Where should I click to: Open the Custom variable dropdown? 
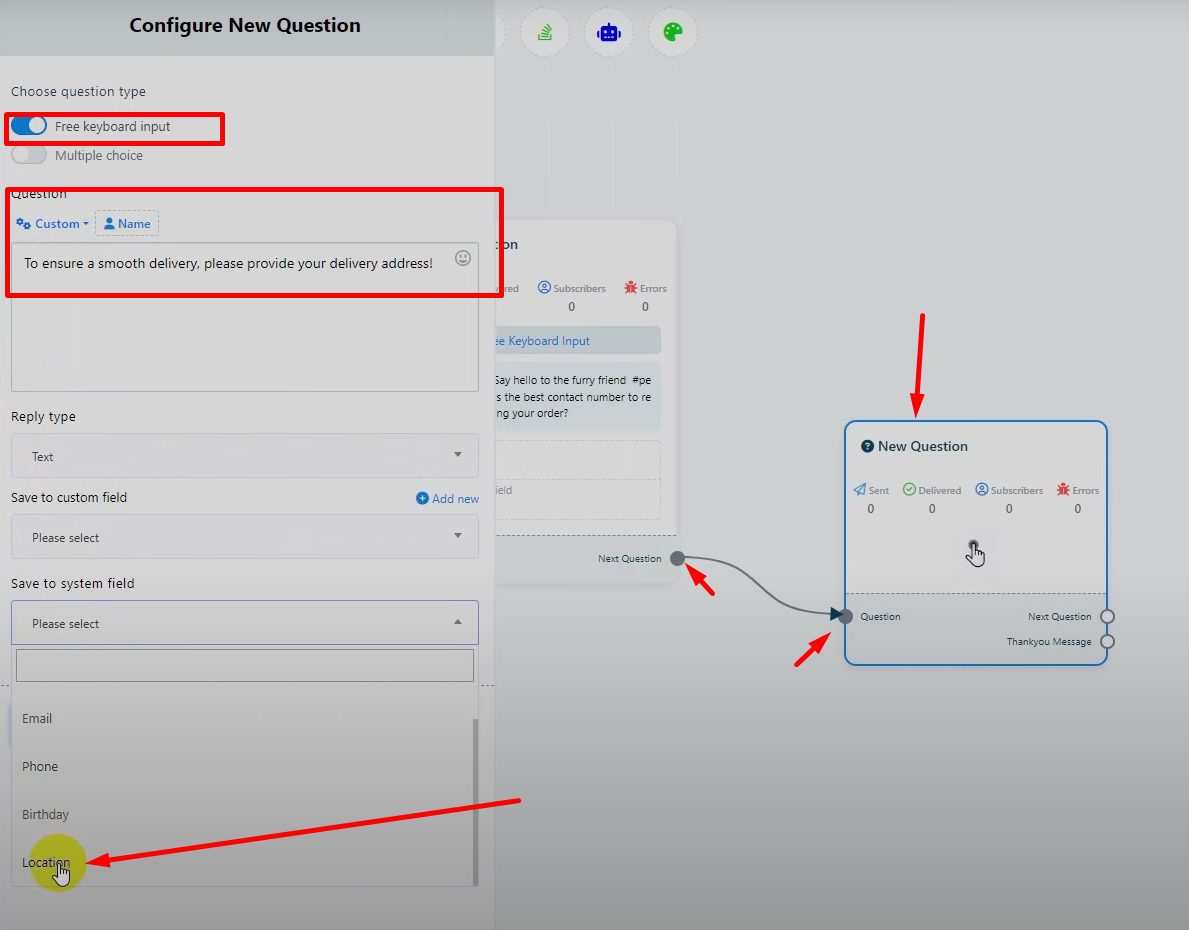[52, 224]
